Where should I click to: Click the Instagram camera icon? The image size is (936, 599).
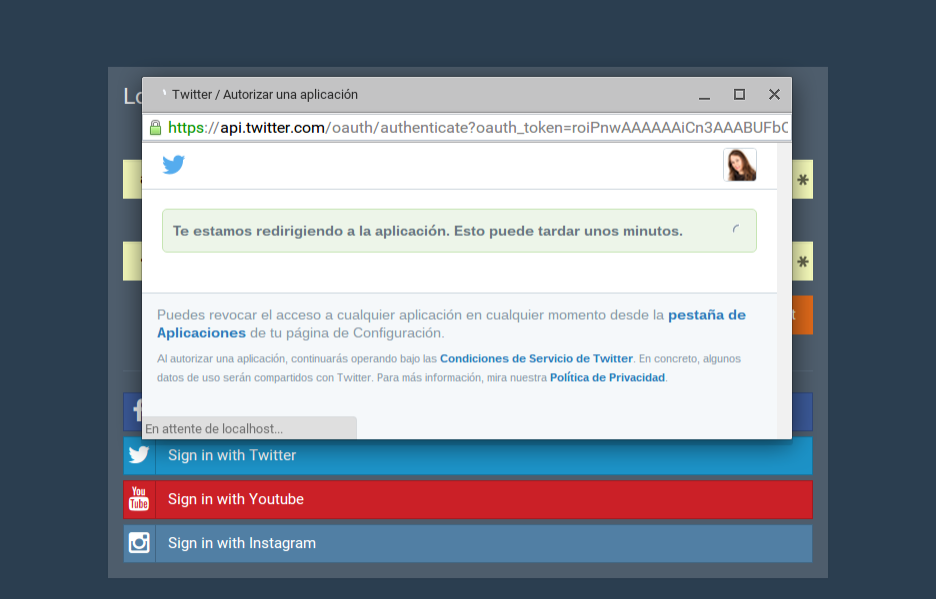(139, 543)
